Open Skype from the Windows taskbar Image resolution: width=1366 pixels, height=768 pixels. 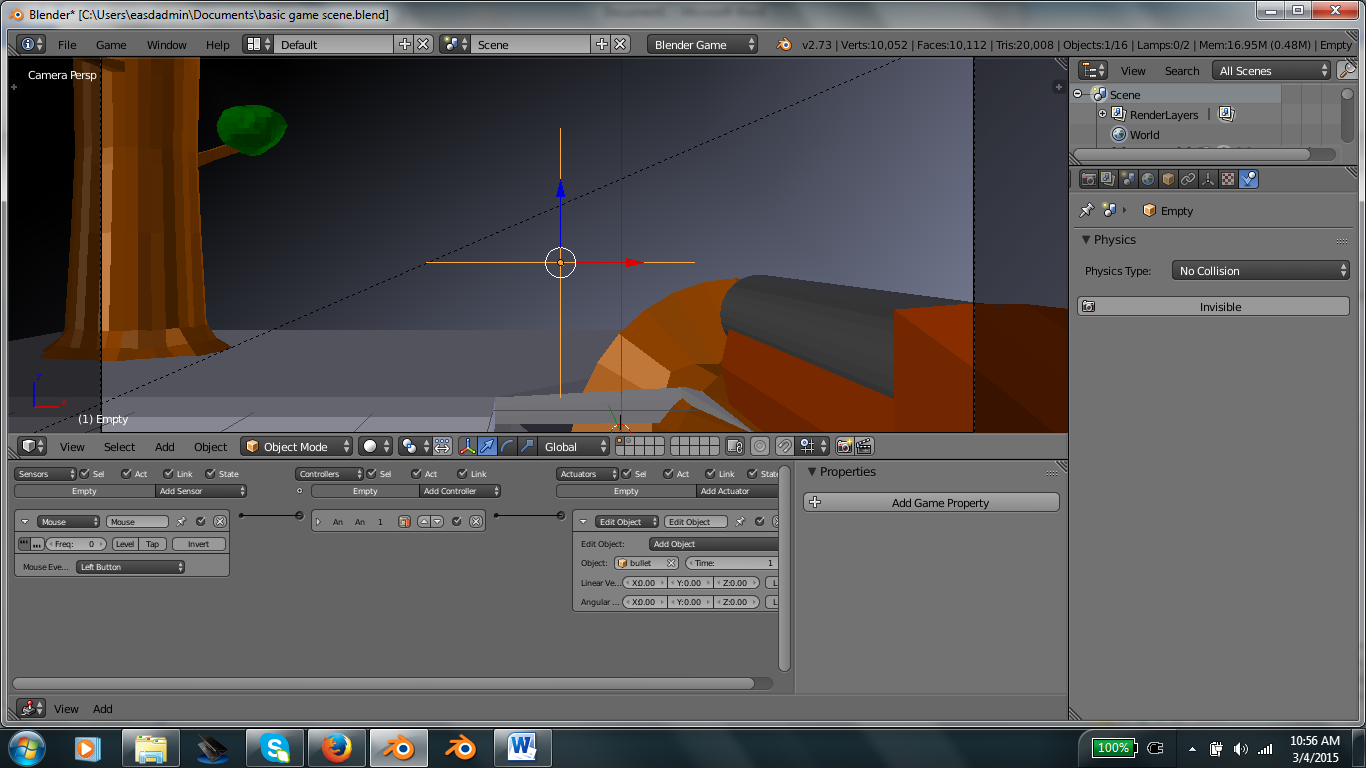(x=275, y=748)
